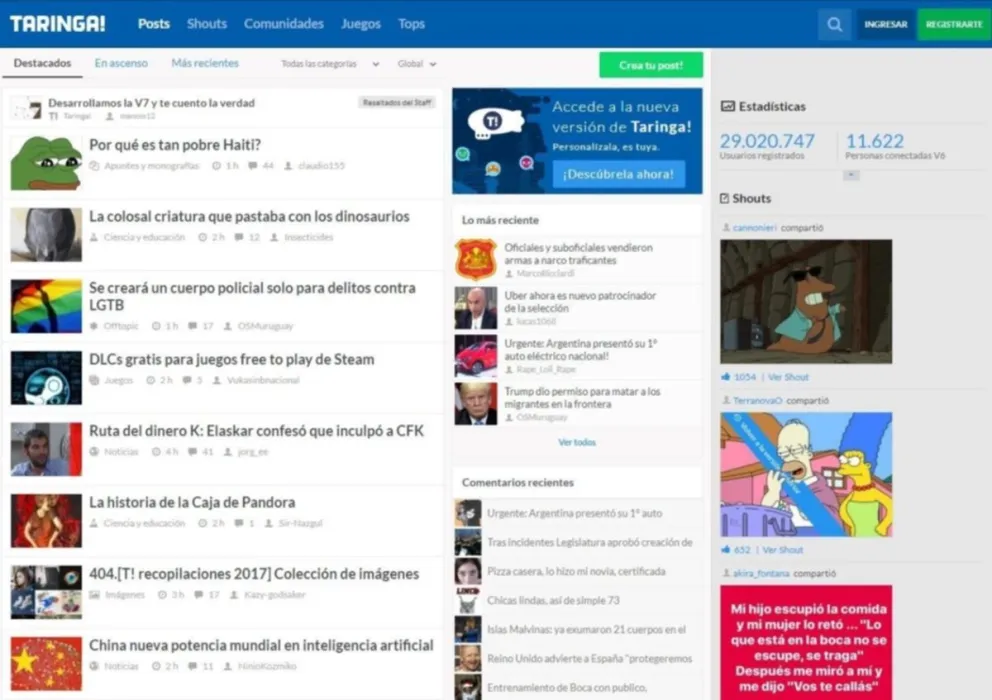Open search with the magnifier icon
The width and height of the screenshot is (992, 700).
point(834,23)
